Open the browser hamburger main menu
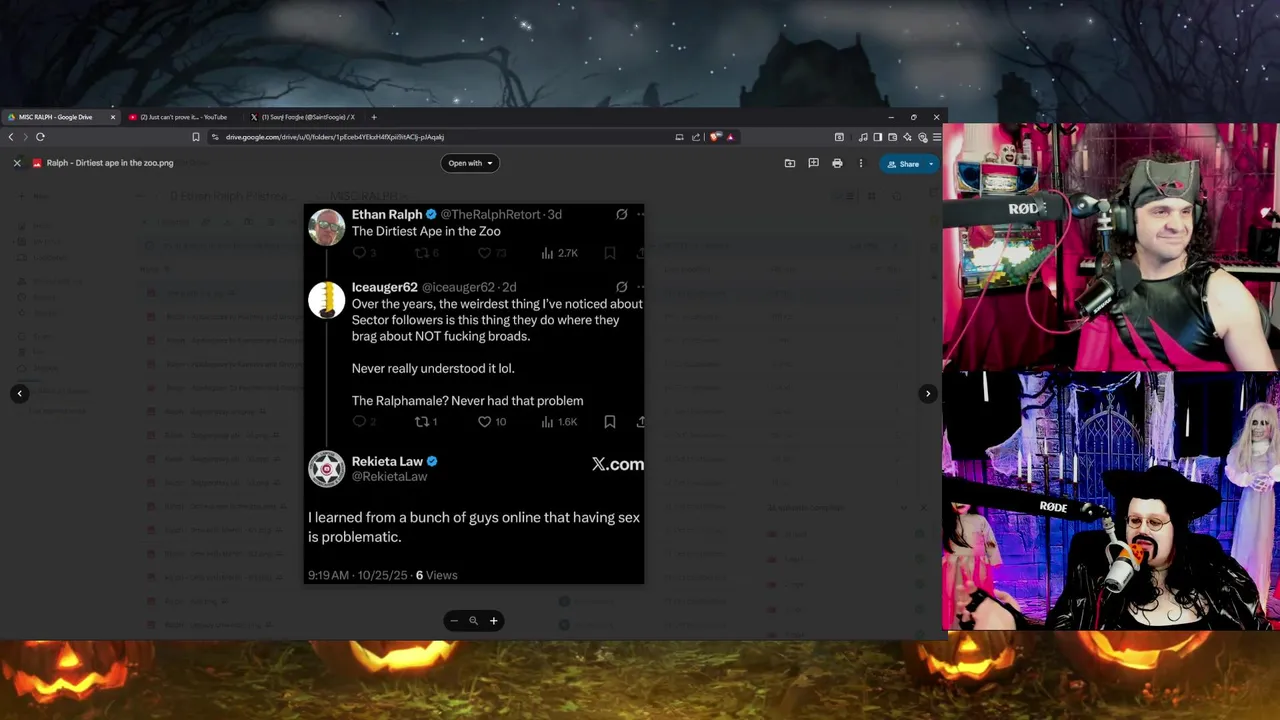The height and width of the screenshot is (720, 1280). click(x=936, y=137)
